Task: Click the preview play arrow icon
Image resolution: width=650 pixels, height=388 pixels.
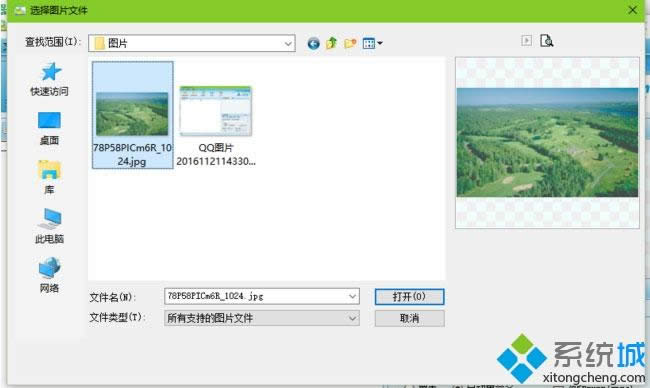Action: [x=526, y=41]
